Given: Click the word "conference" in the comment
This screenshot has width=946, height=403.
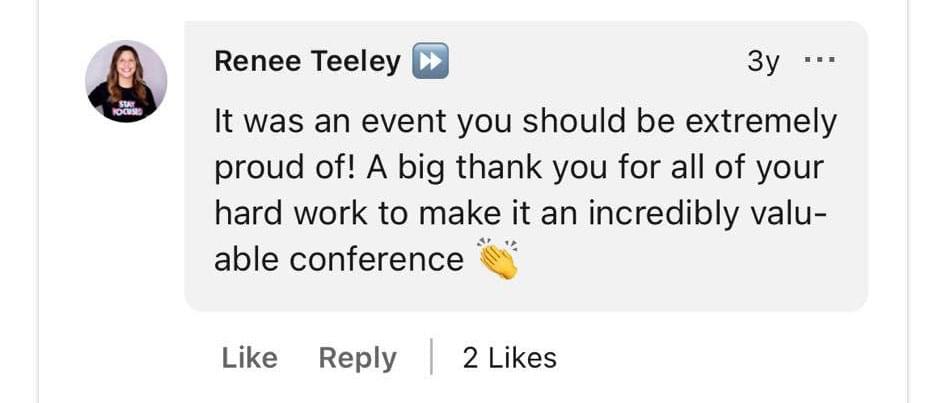Looking at the screenshot, I should (376, 259).
